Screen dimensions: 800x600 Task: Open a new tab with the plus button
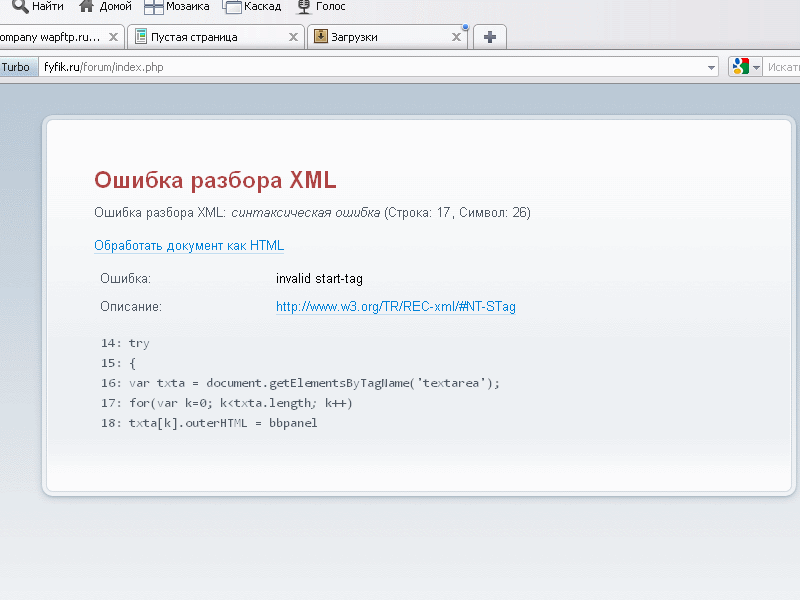pos(489,37)
